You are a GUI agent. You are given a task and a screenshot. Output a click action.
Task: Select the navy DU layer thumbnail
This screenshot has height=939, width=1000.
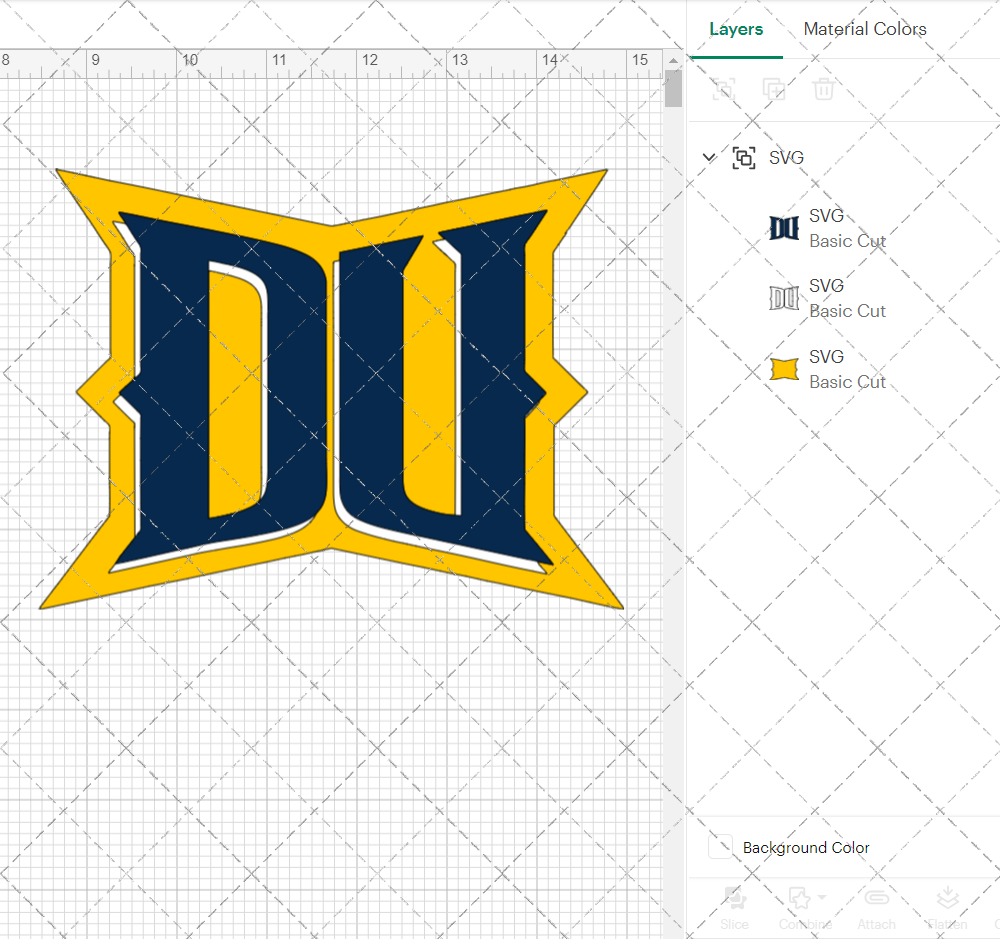click(784, 228)
